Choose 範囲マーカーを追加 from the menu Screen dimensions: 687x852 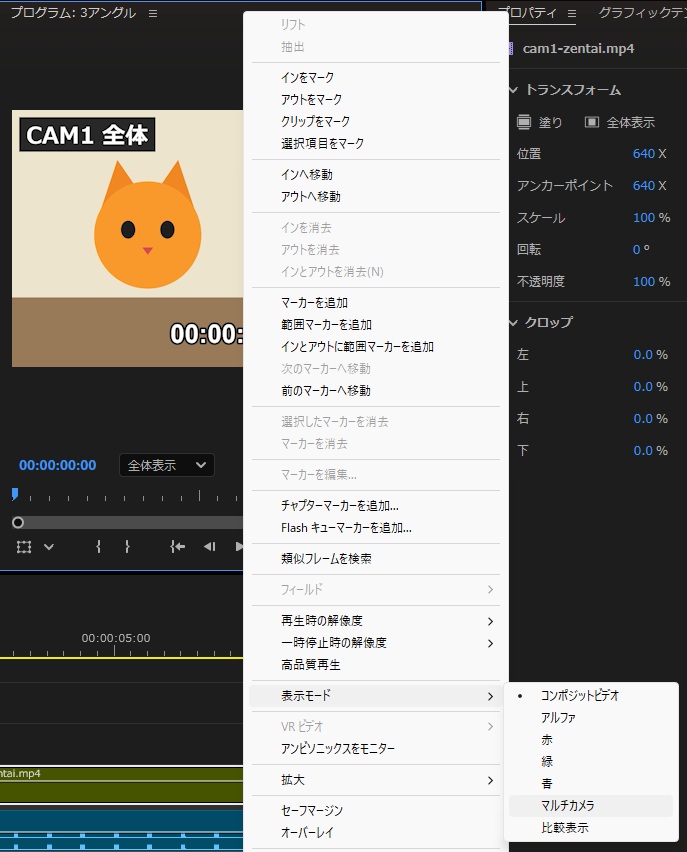click(x=376, y=325)
